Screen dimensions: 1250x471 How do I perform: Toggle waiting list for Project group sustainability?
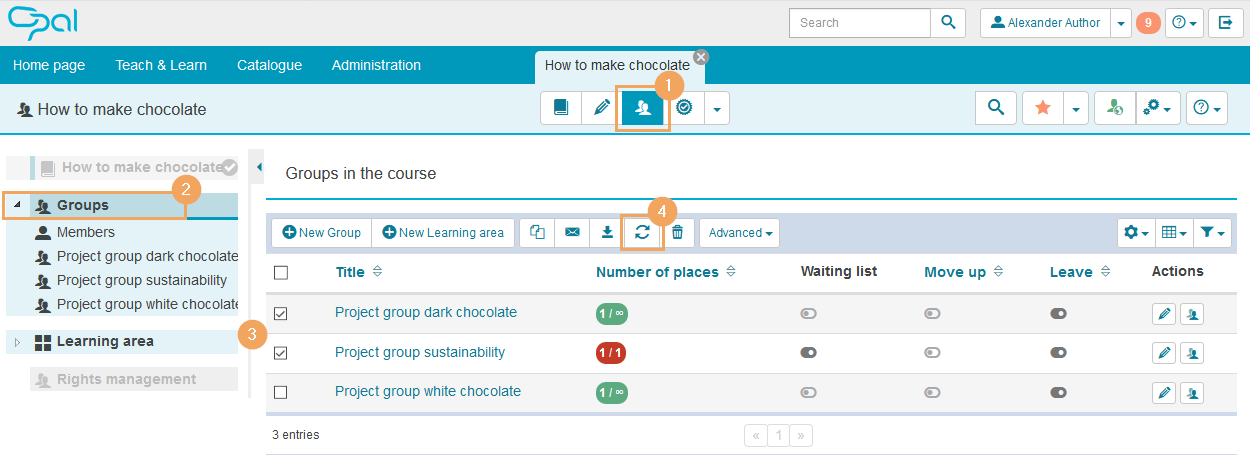(809, 353)
